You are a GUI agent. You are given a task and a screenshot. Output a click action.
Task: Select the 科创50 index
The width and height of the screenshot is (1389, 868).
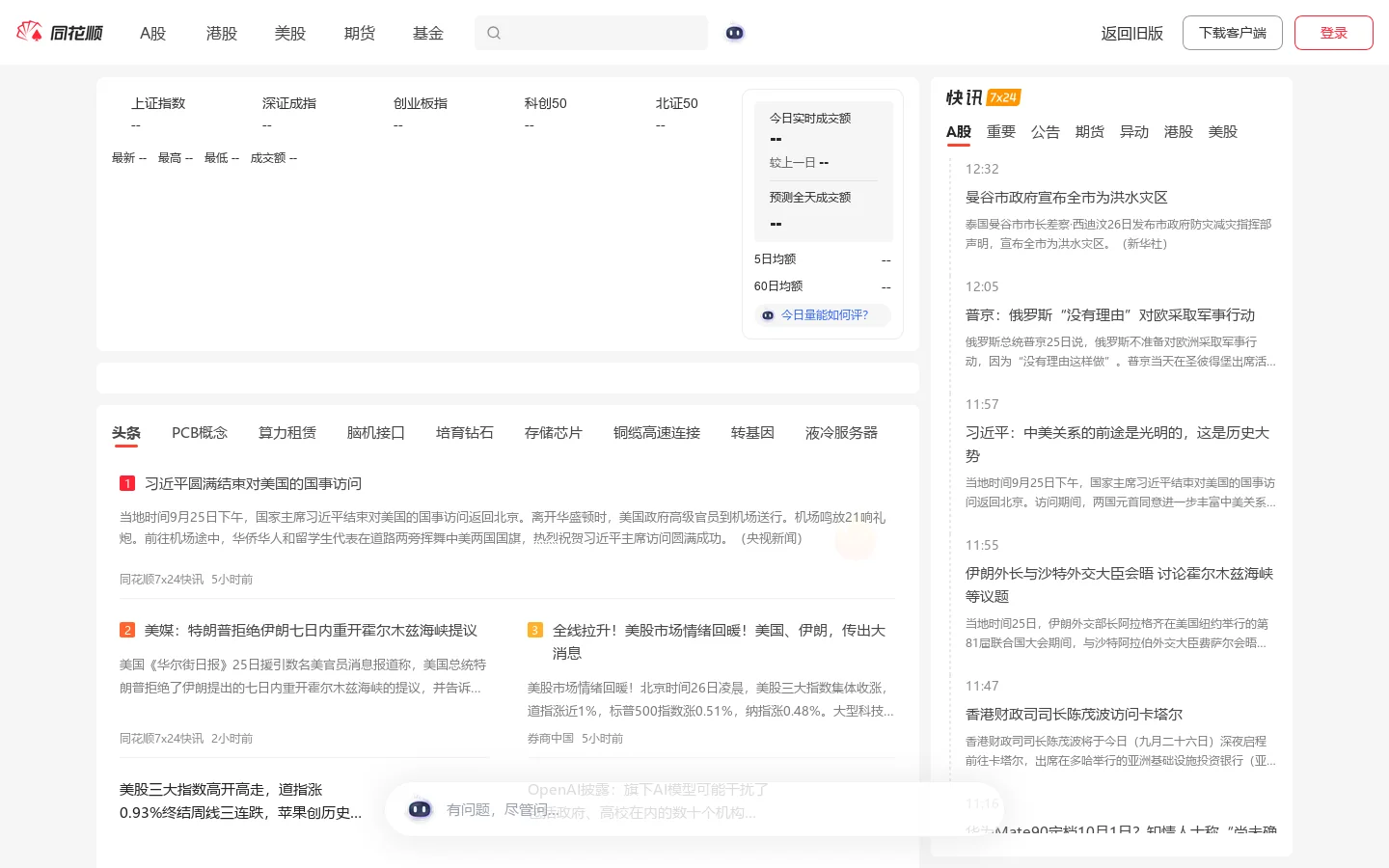click(x=546, y=103)
